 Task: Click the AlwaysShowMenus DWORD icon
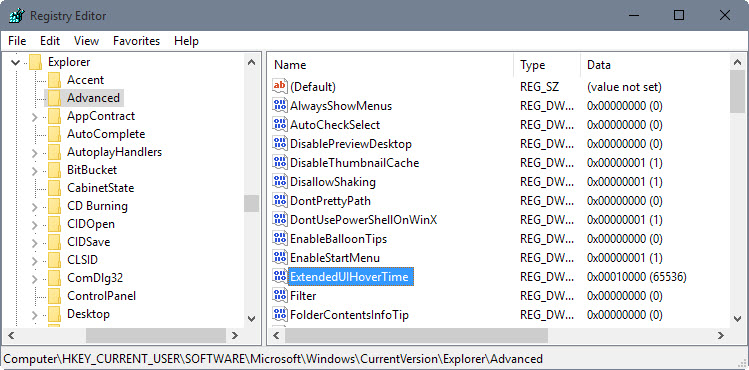click(x=279, y=106)
